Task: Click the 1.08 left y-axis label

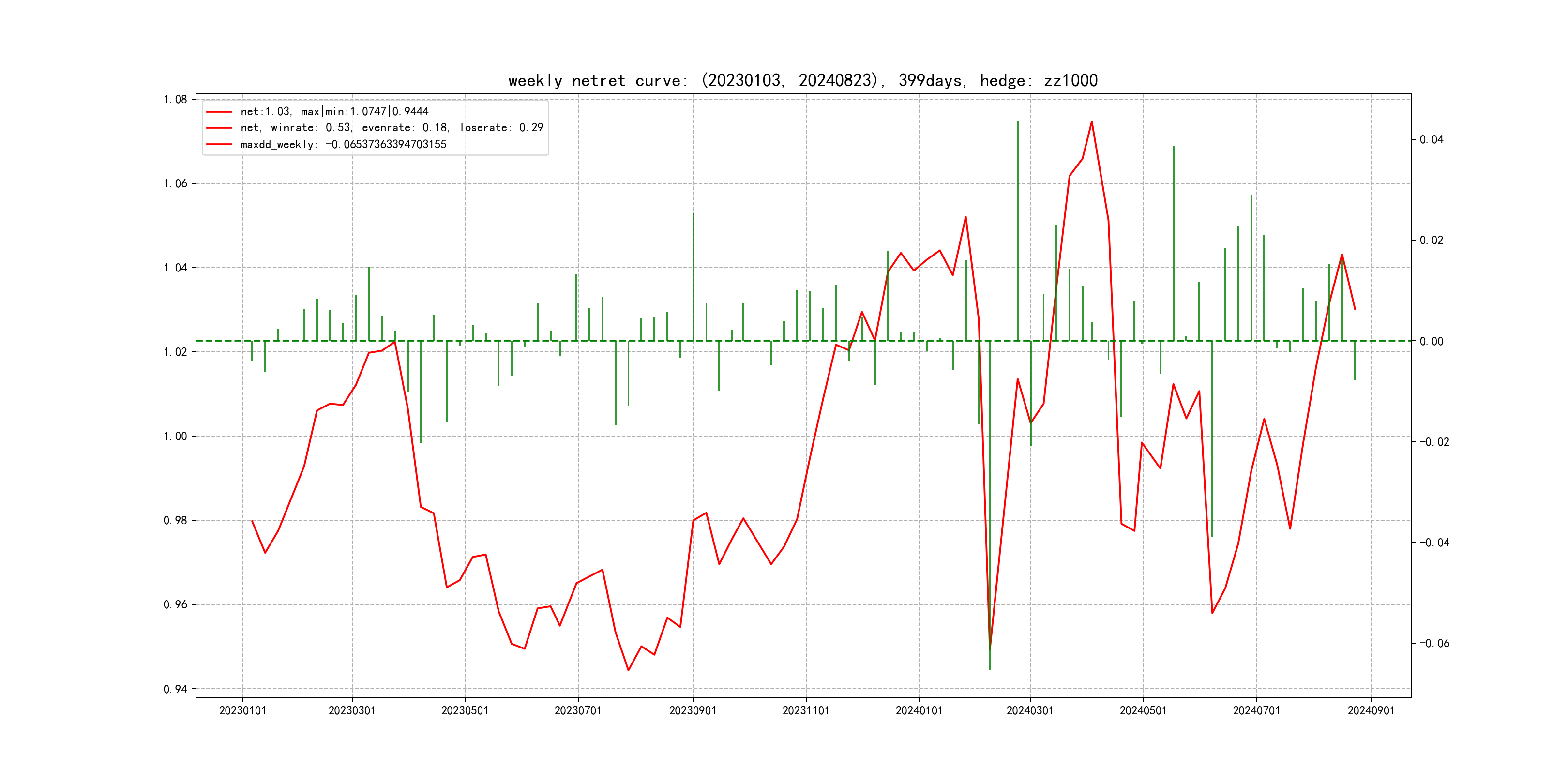Action: [175, 99]
